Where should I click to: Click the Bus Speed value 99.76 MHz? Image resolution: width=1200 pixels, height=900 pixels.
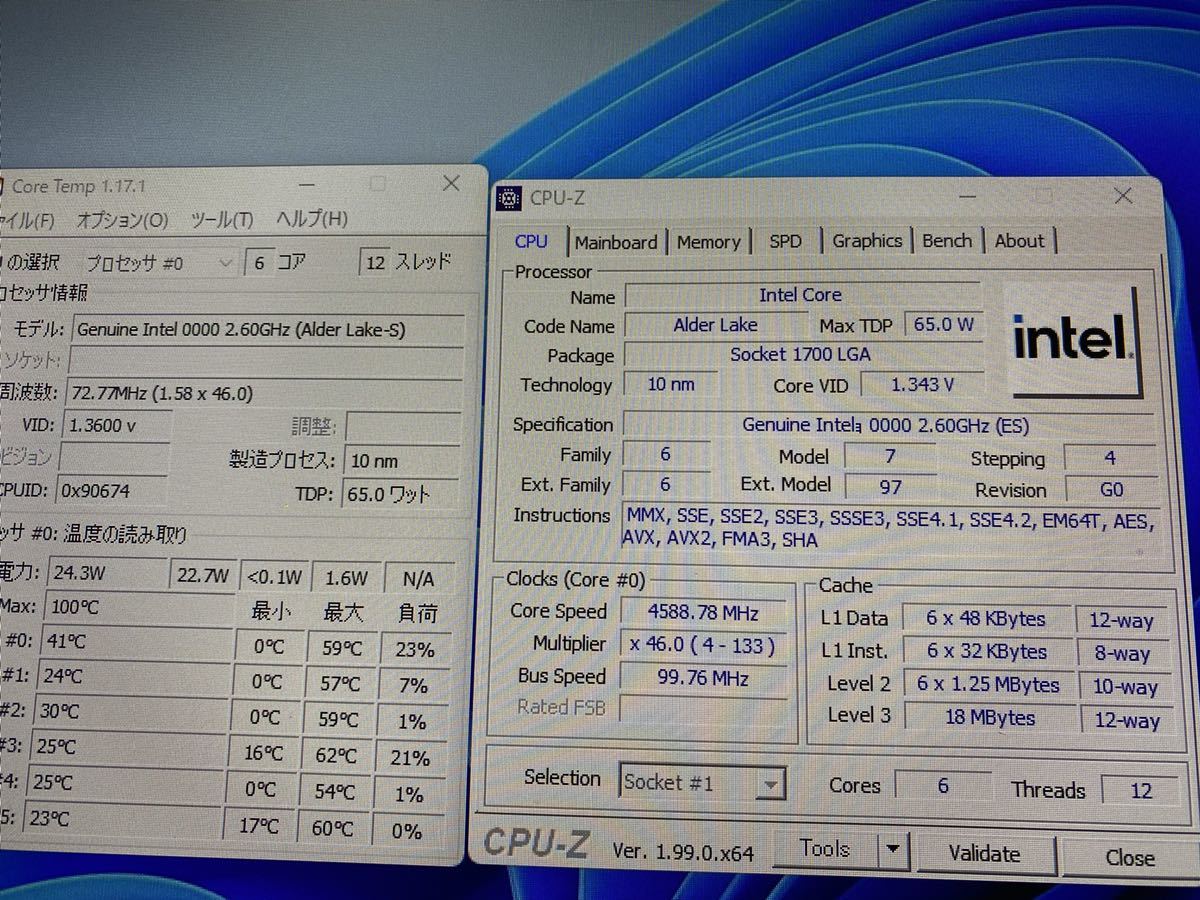702,677
